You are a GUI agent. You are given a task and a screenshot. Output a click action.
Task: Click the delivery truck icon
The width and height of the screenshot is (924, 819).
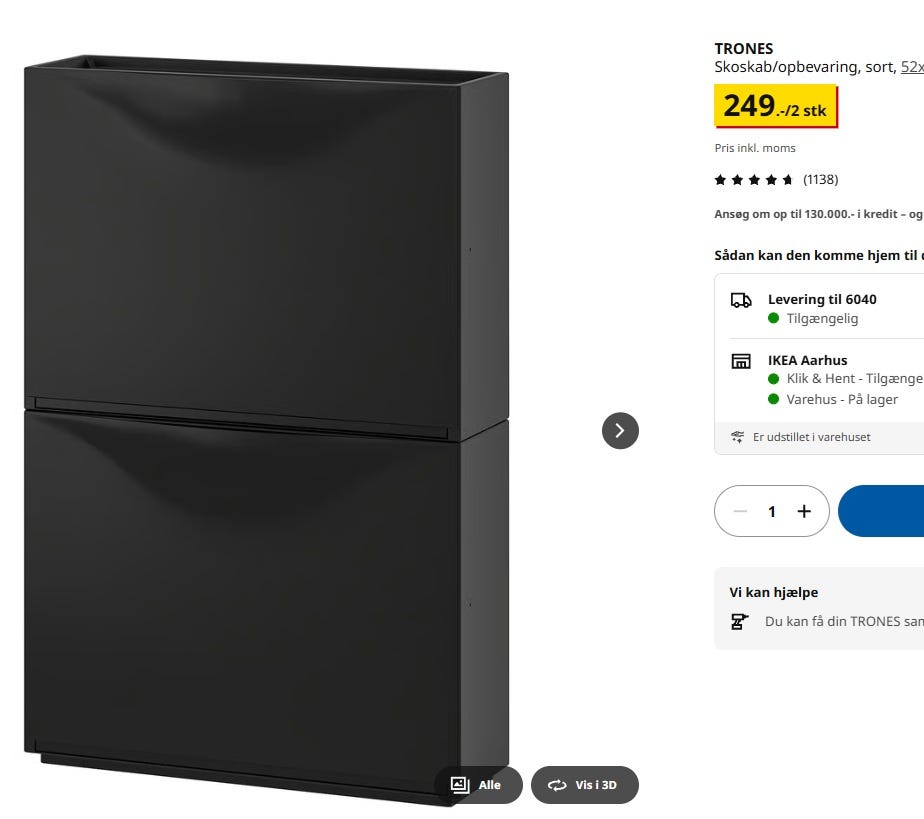tap(741, 300)
